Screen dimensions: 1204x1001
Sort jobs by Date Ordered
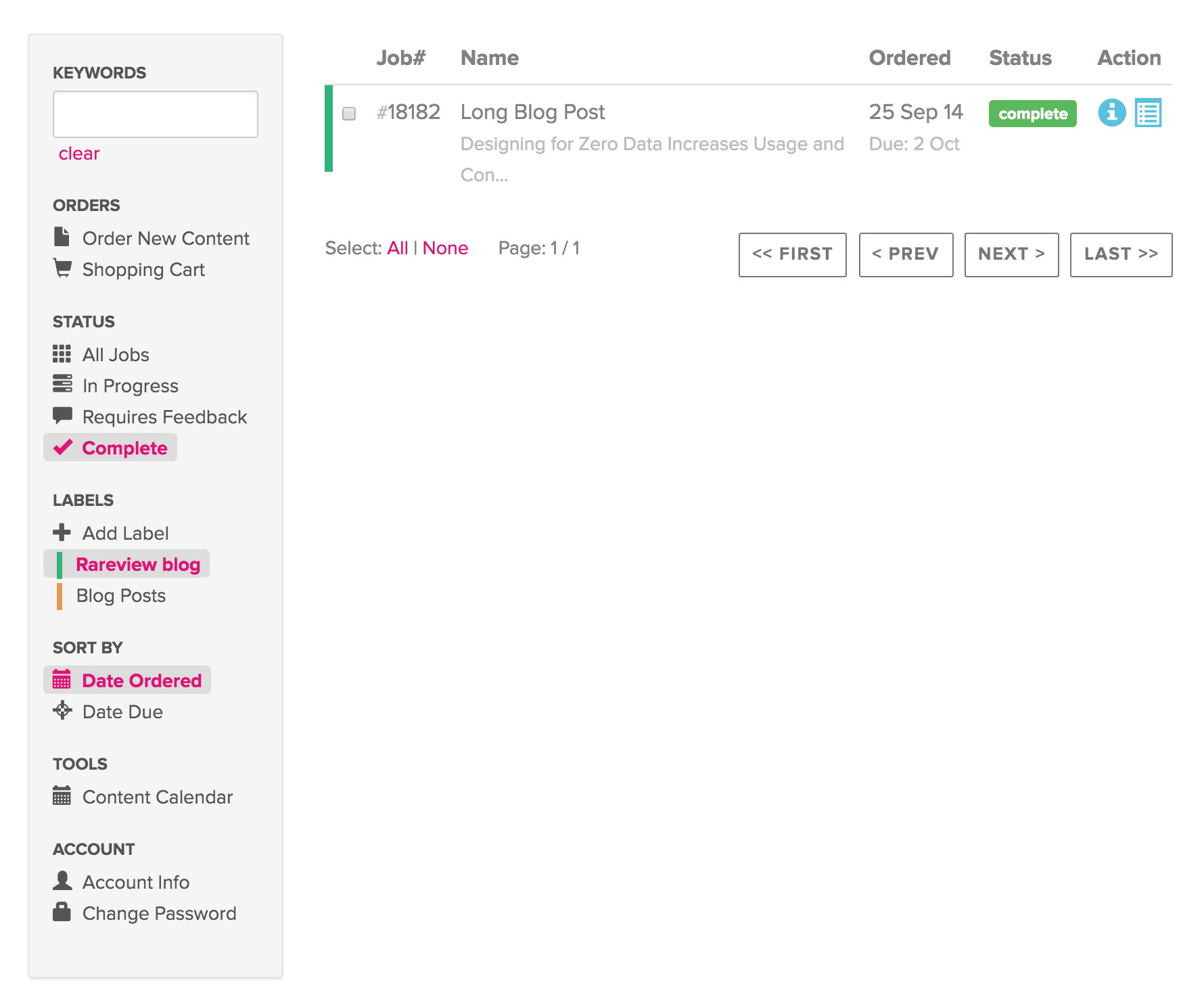point(142,680)
